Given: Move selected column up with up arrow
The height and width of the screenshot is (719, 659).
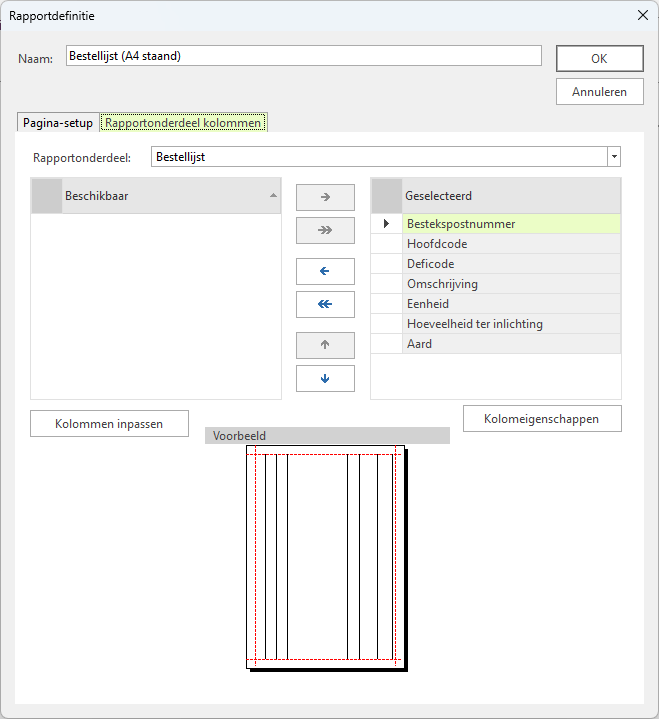Looking at the screenshot, I should [x=325, y=345].
